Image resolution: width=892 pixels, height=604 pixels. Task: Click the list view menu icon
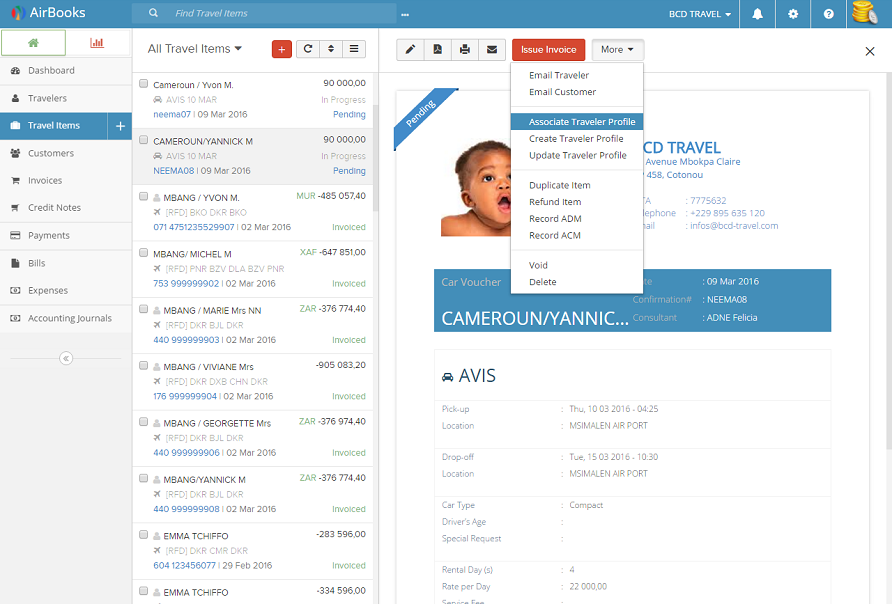(354, 49)
